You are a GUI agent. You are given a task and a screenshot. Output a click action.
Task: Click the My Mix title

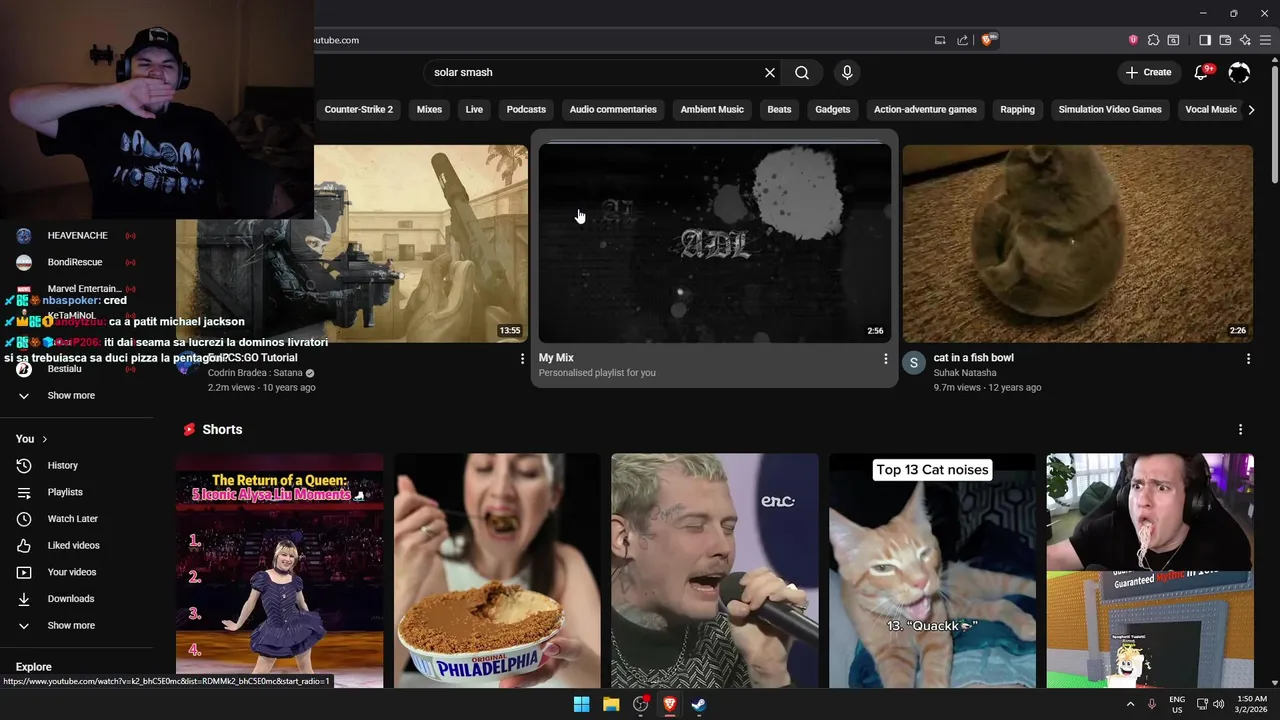(x=556, y=358)
